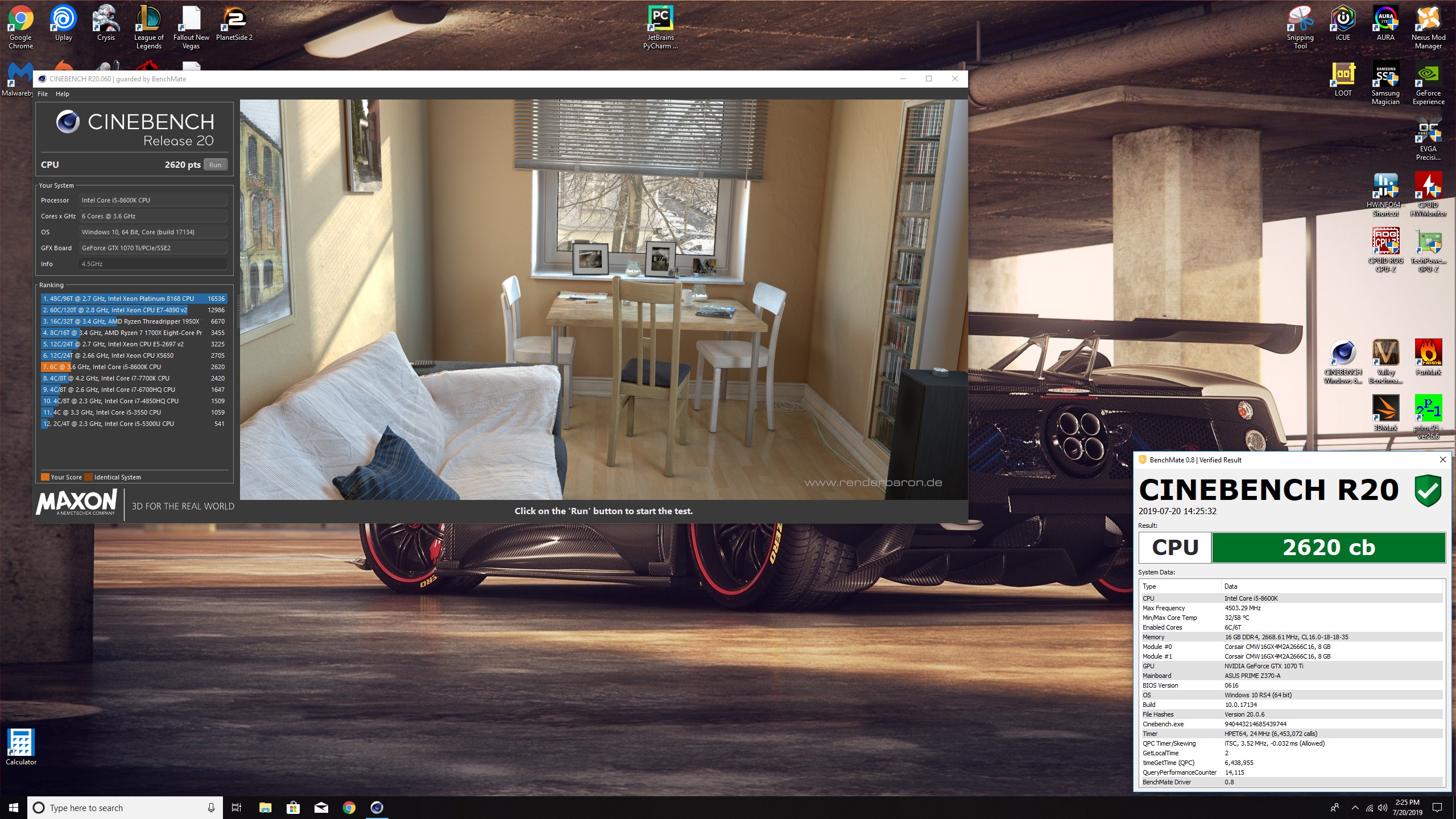Launch 3DMark desktop icon
Image resolution: width=1456 pixels, height=819 pixels.
click(x=1385, y=414)
